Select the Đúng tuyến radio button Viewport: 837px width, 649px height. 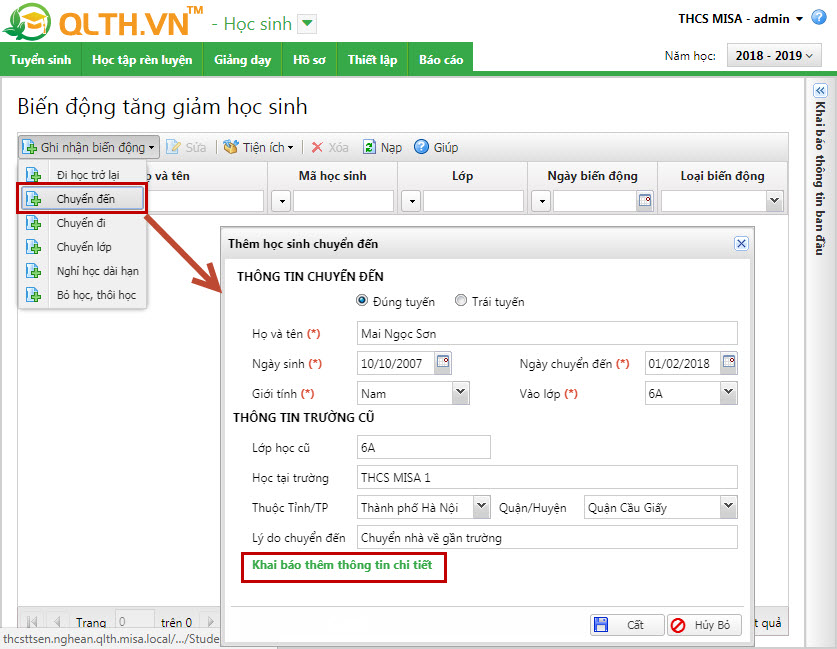[361, 300]
